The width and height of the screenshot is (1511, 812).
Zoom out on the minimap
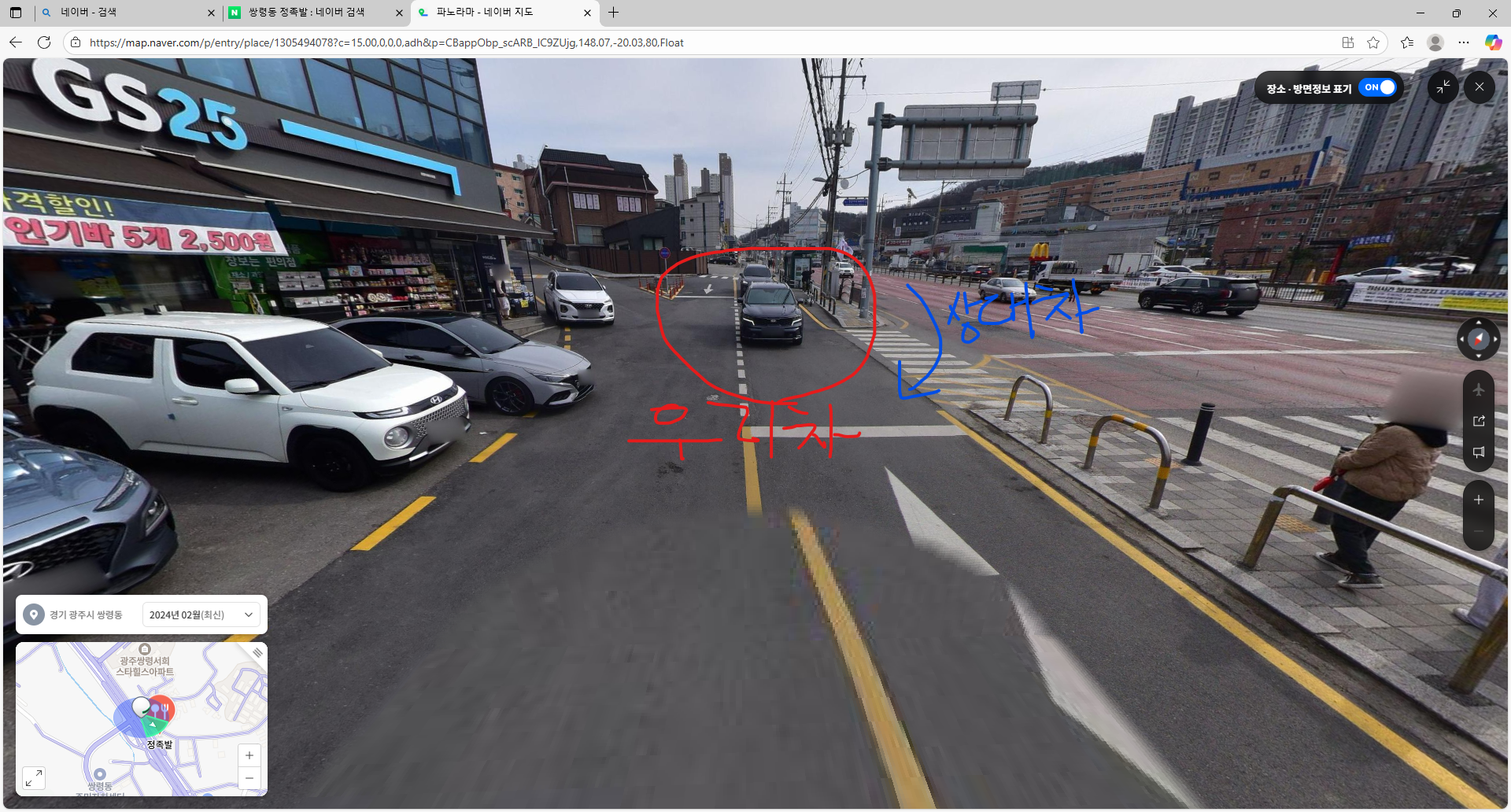pyautogui.click(x=249, y=778)
